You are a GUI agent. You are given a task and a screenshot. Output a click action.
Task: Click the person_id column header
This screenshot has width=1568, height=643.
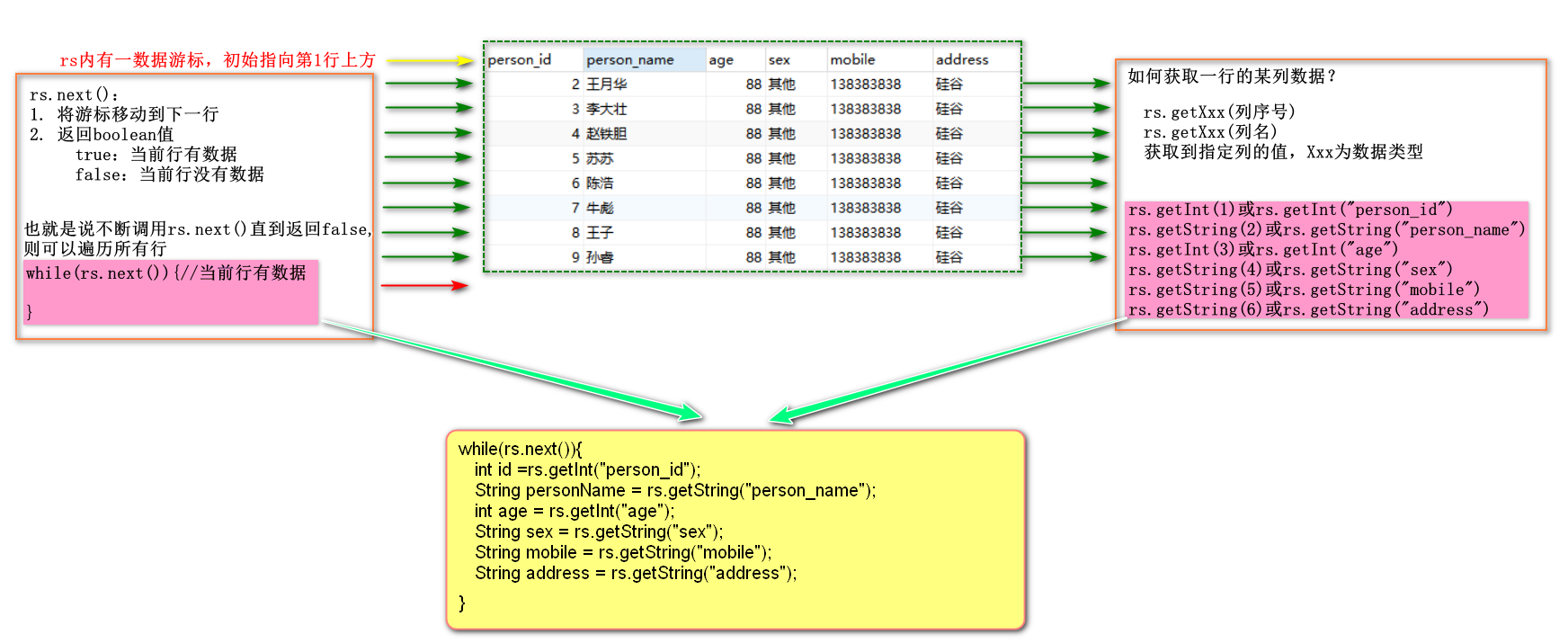[534, 59]
